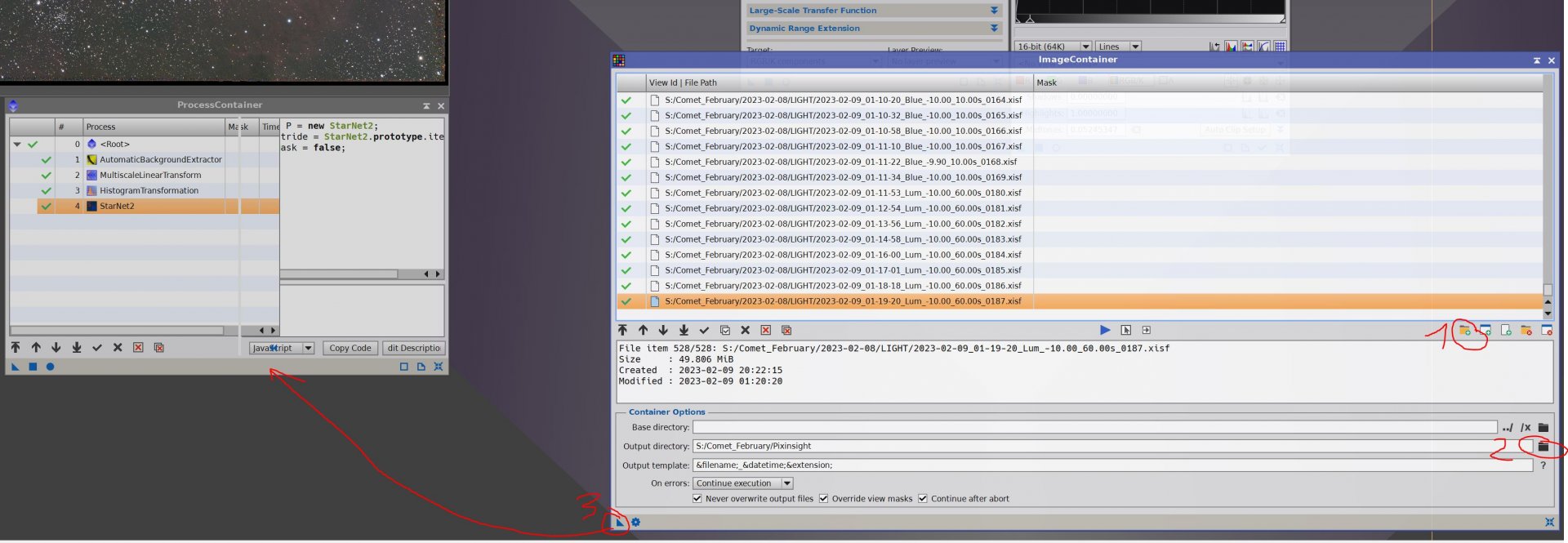The width and height of the screenshot is (1568, 543).
Task: Click the '/x' icon in Base directory row
Action: click(1526, 427)
